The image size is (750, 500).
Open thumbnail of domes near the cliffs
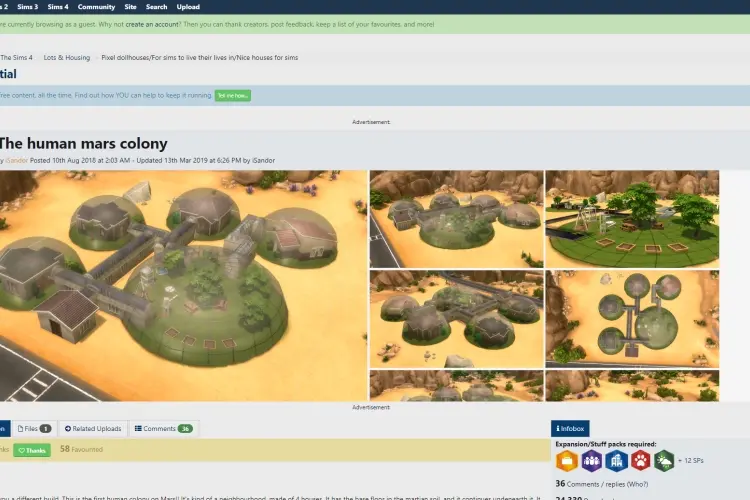(x=457, y=219)
